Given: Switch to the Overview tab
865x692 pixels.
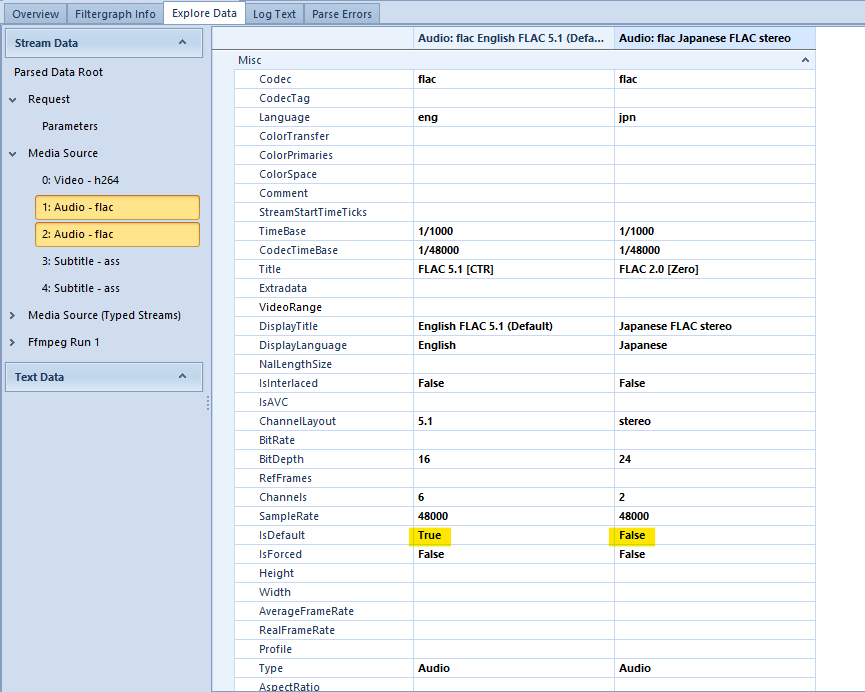Looking at the screenshot, I should (x=35, y=14).
